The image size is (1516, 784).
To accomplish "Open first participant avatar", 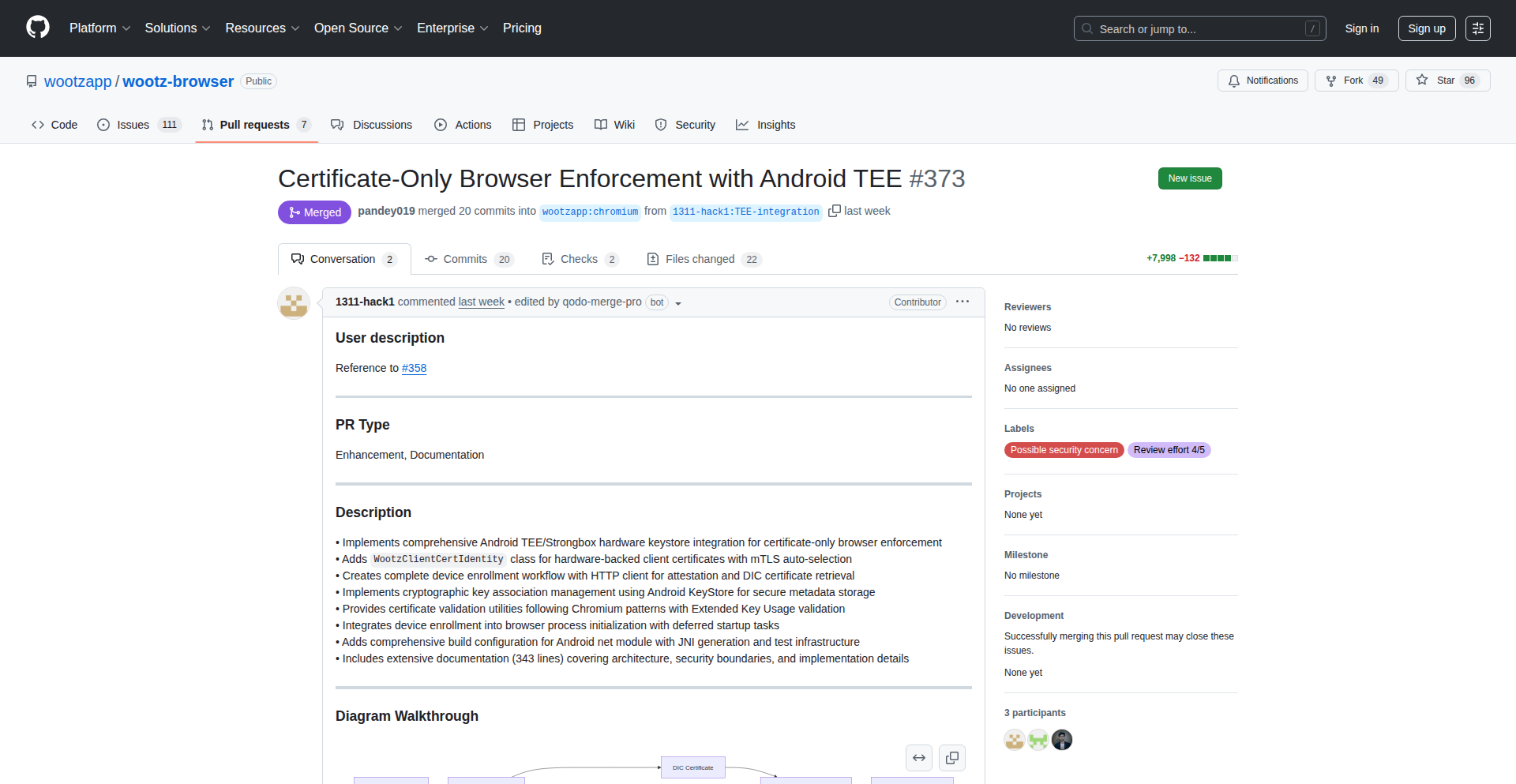I will (1015, 740).
